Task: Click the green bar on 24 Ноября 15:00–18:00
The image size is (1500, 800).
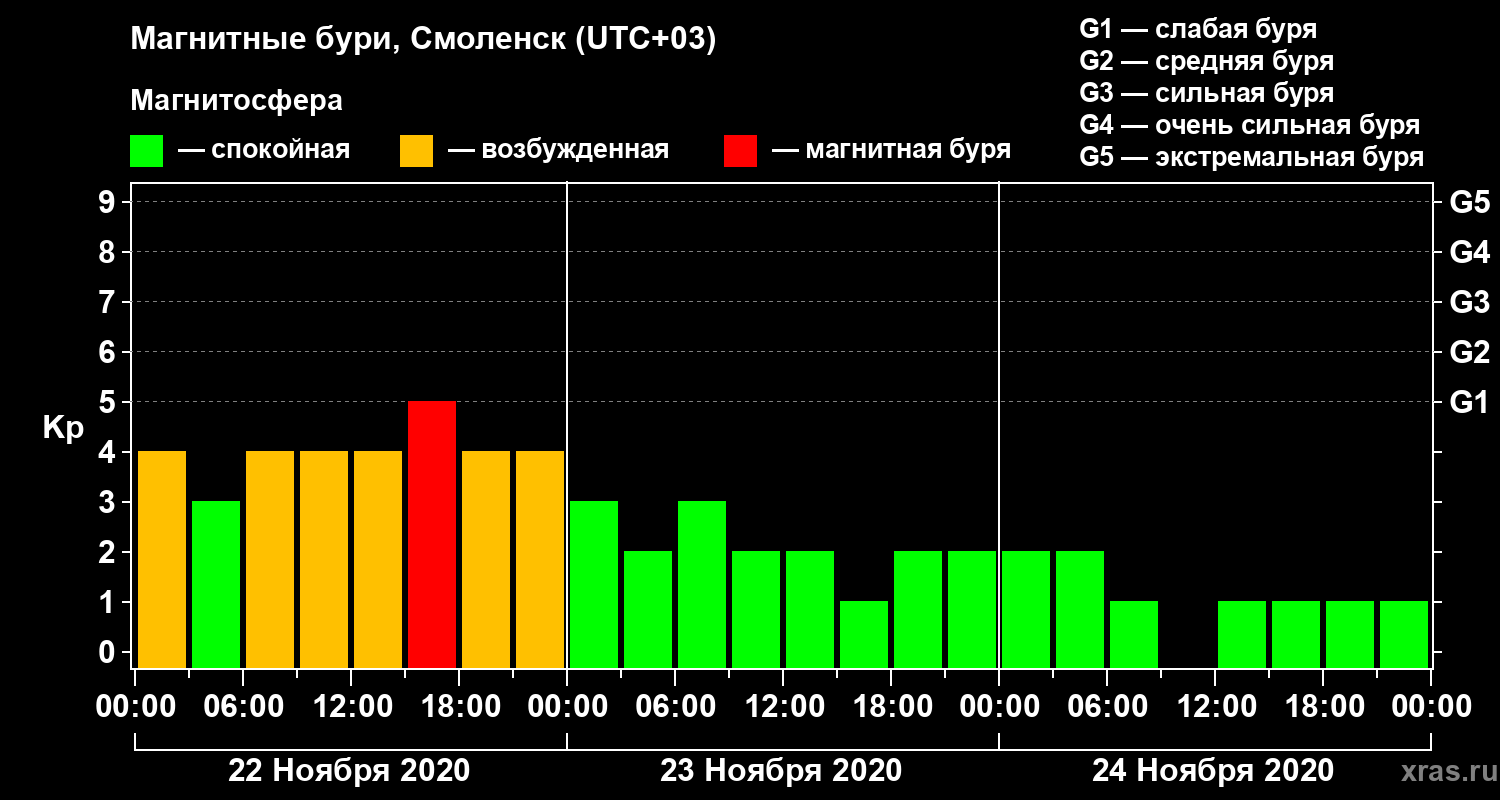Action: click(x=1296, y=635)
